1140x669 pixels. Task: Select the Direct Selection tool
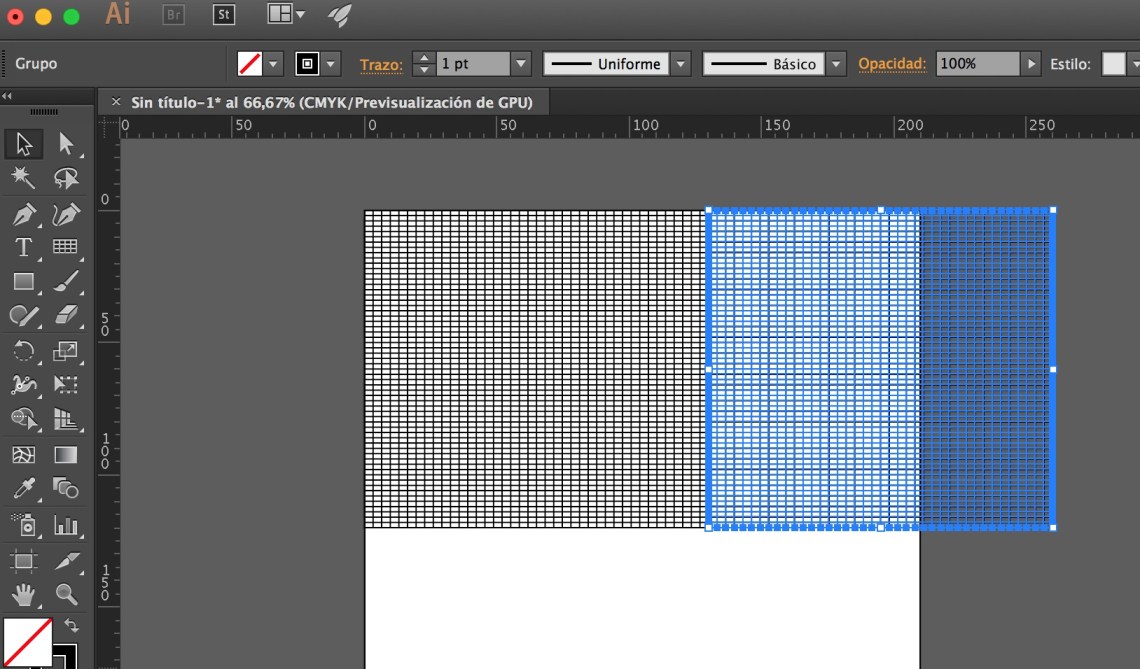[66, 144]
